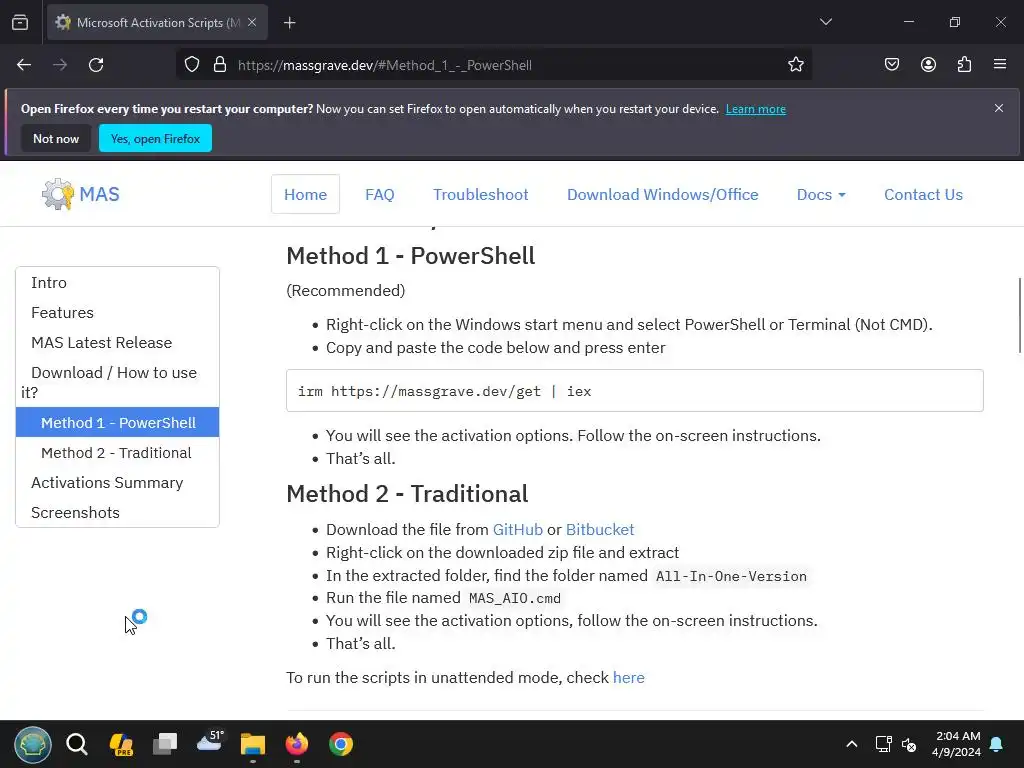Open the shield tracking protection icon
1024x768 pixels.
point(191,65)
